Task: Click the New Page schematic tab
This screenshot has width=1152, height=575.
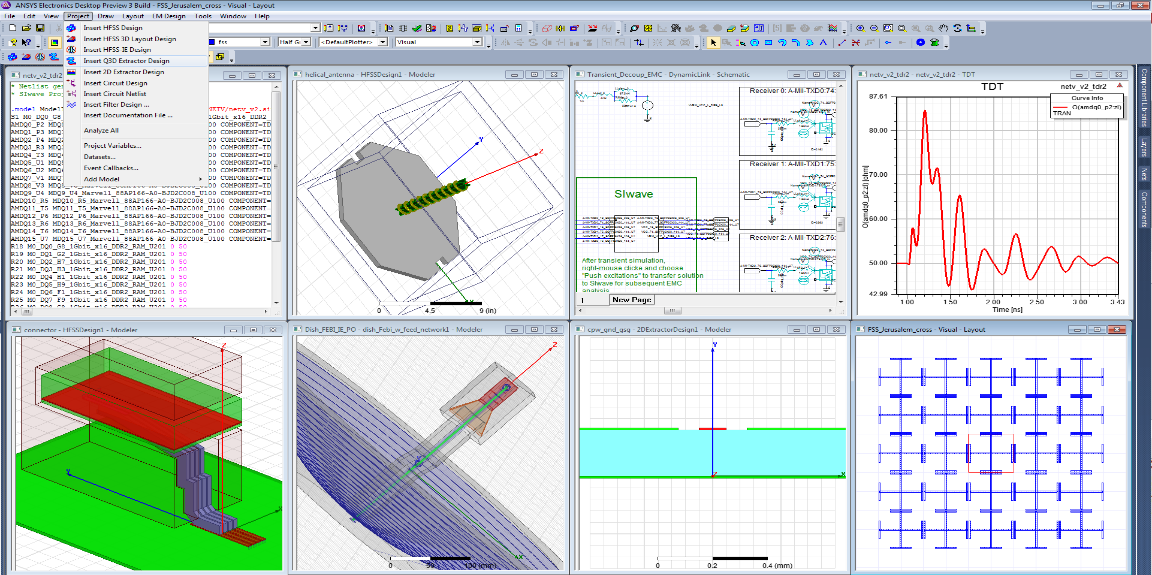Action: tap(631, 300)
